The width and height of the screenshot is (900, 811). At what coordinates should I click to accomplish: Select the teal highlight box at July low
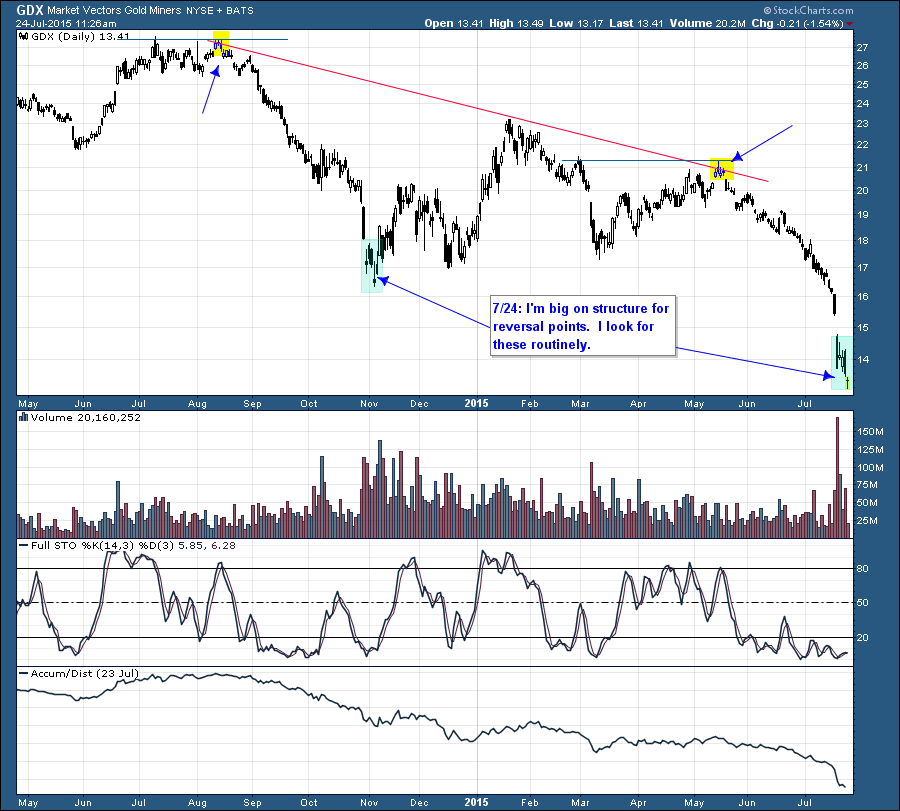tap(842, 363)
